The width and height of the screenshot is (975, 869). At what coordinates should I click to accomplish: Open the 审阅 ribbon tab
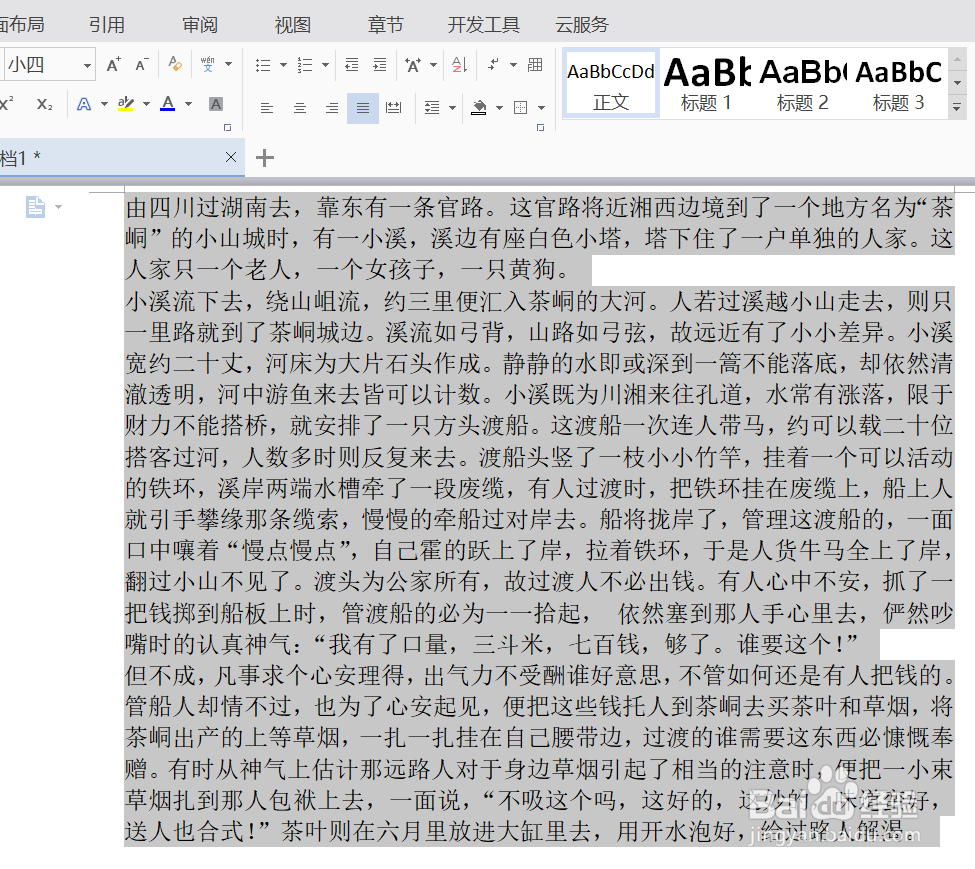[x=200, y=25]
